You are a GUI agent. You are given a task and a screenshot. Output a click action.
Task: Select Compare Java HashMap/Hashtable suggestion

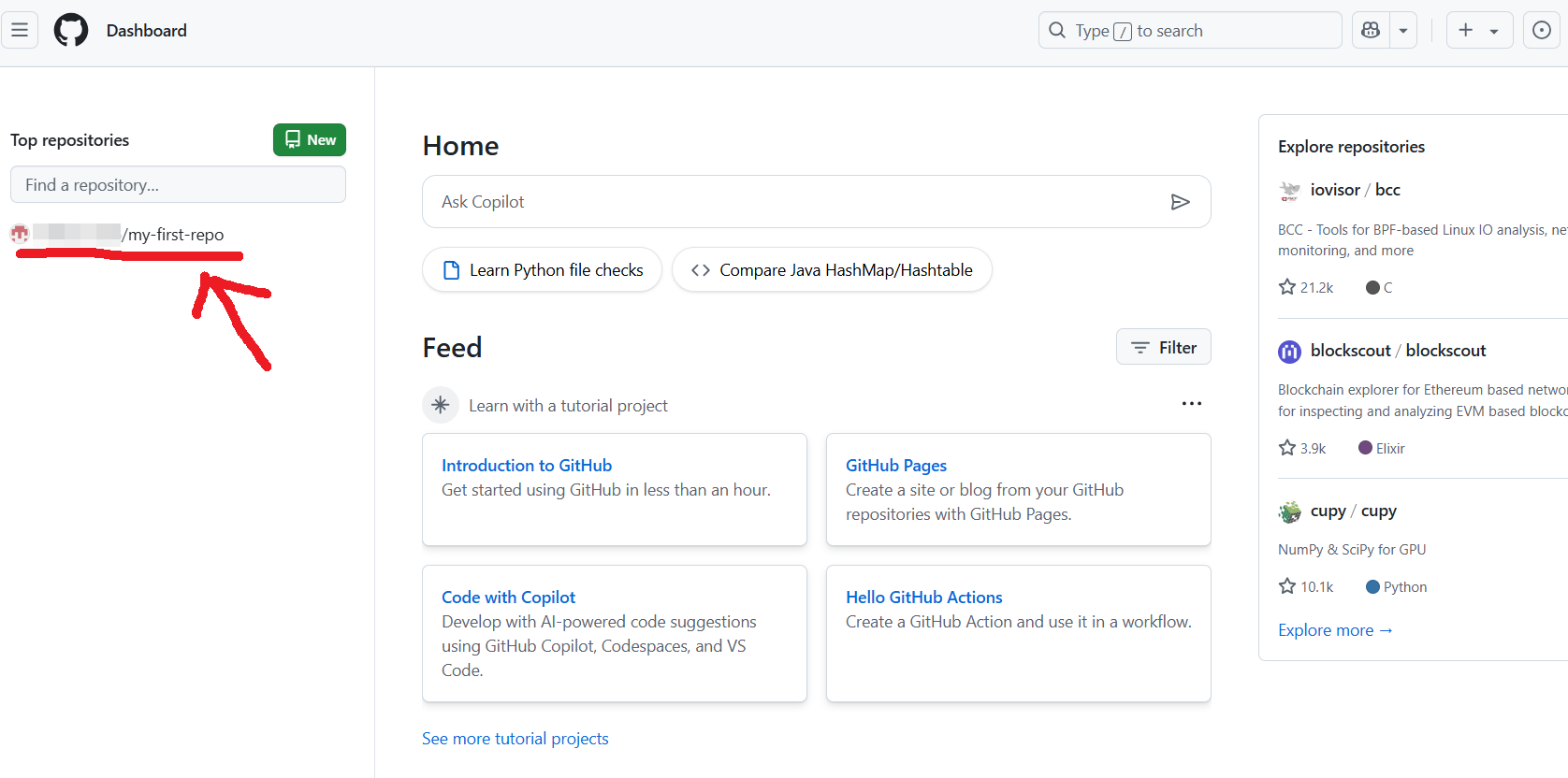832,269
